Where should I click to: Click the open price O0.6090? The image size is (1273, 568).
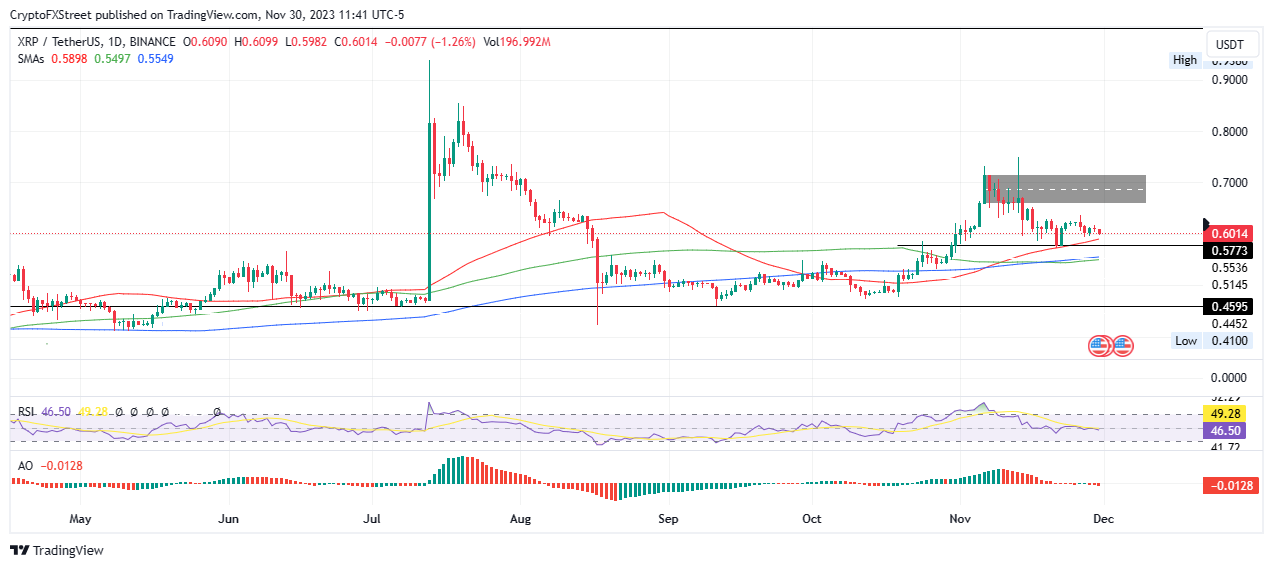203,42
